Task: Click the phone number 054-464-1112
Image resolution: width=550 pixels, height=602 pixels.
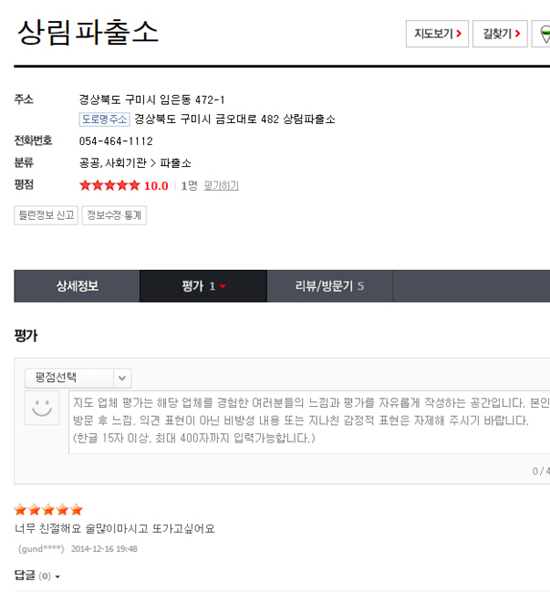Action: (116, 141)
